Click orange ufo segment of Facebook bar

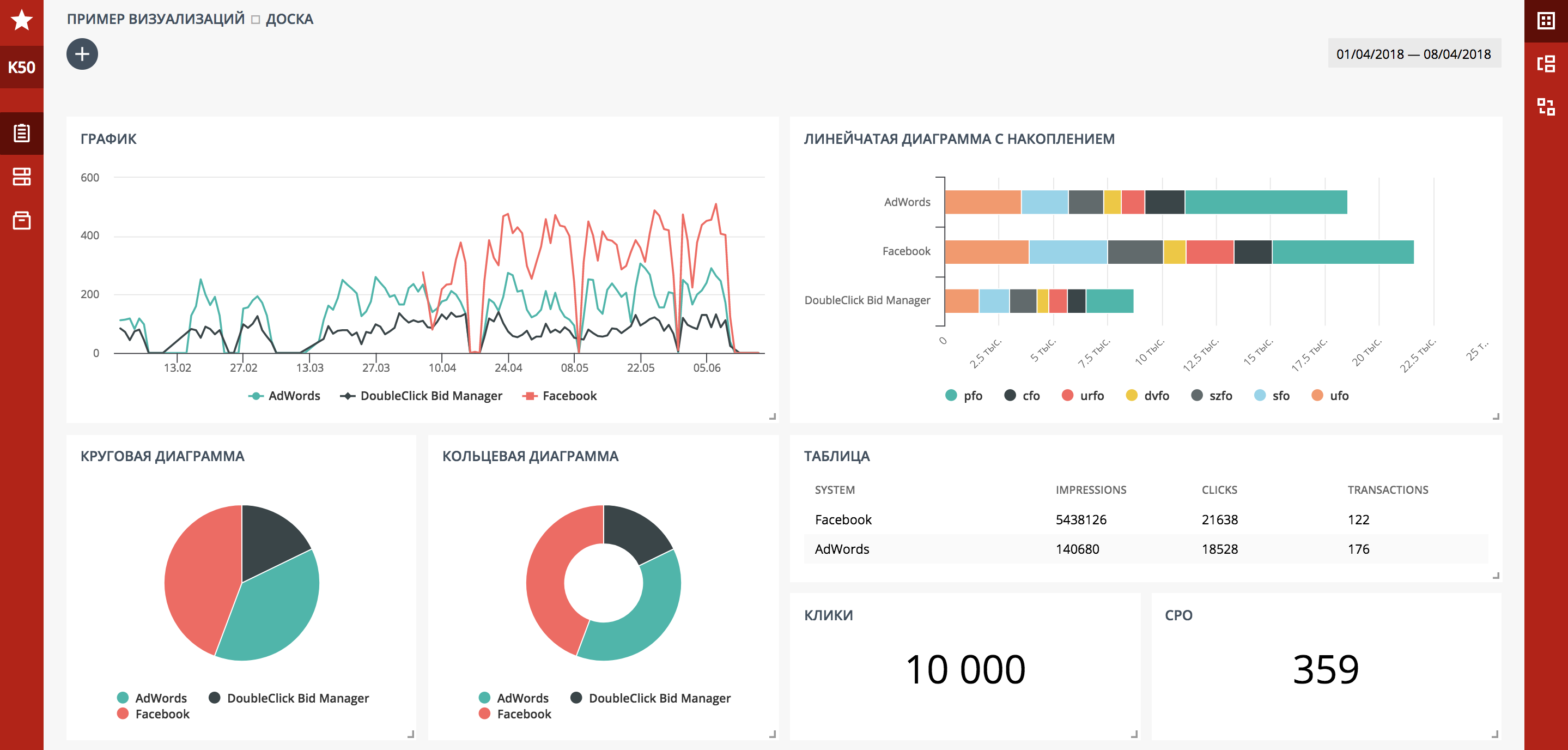click(987, 252)
